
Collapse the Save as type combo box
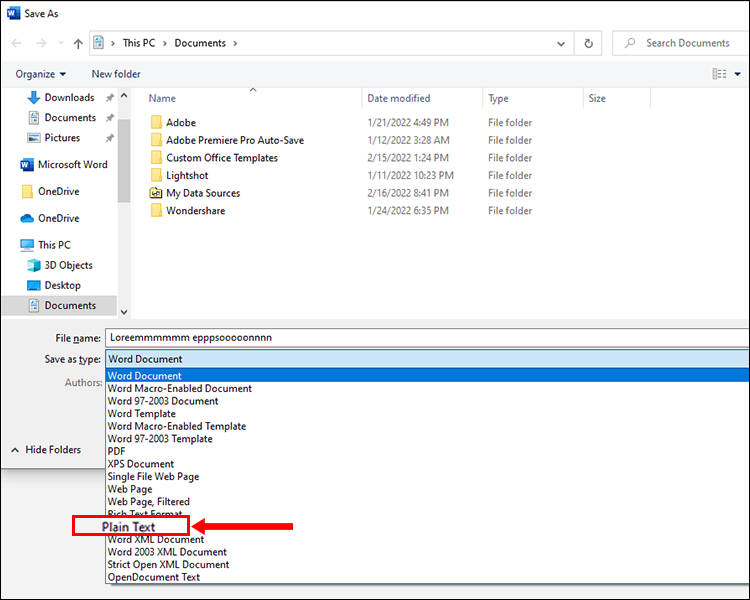427,359
